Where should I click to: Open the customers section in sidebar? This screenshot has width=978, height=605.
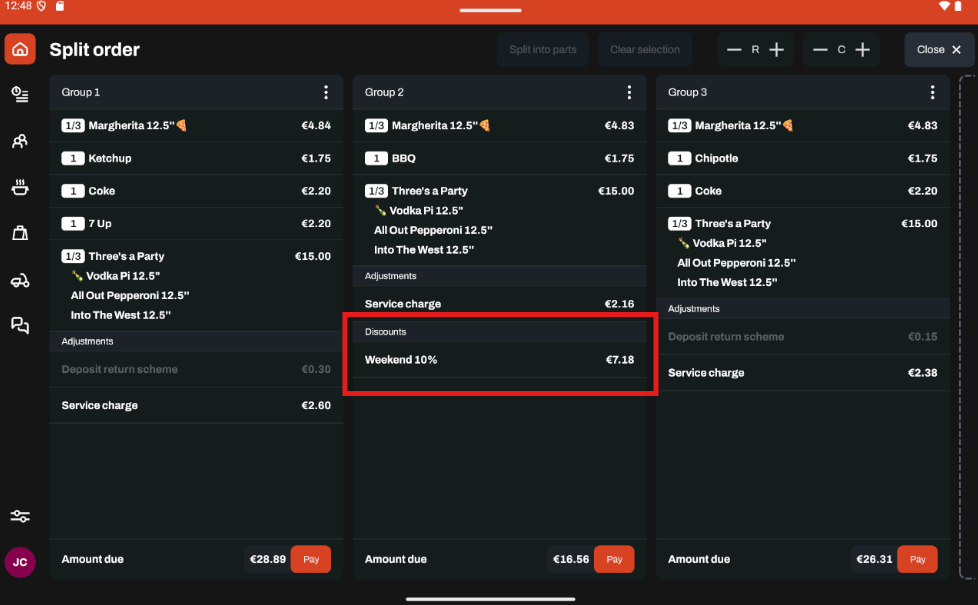coord(20,141)
